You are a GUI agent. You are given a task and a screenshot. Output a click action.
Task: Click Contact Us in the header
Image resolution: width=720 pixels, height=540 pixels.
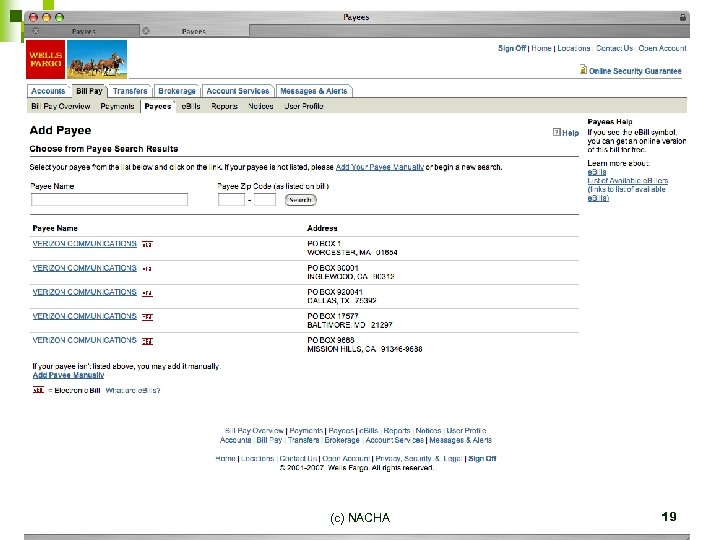pos(614,48)
